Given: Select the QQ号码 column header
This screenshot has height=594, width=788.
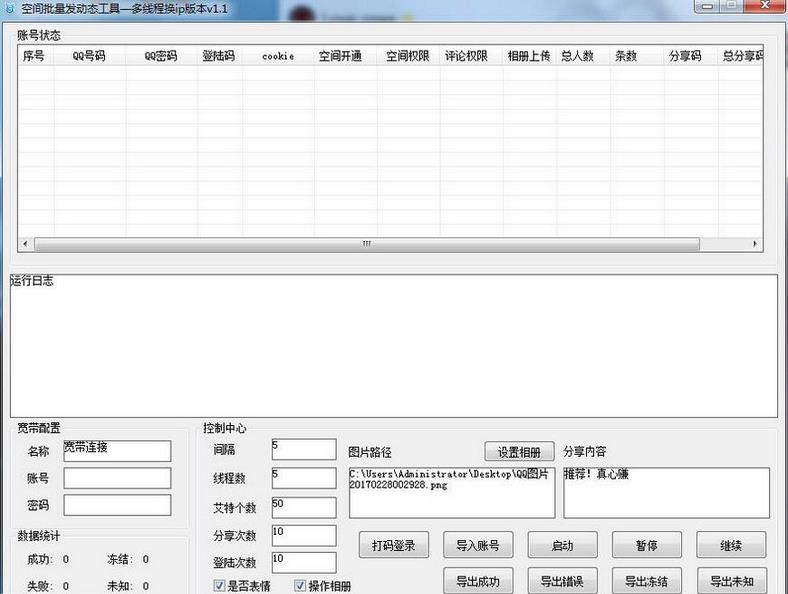Looking at the screenshot, I should click(x=89, y=56).
